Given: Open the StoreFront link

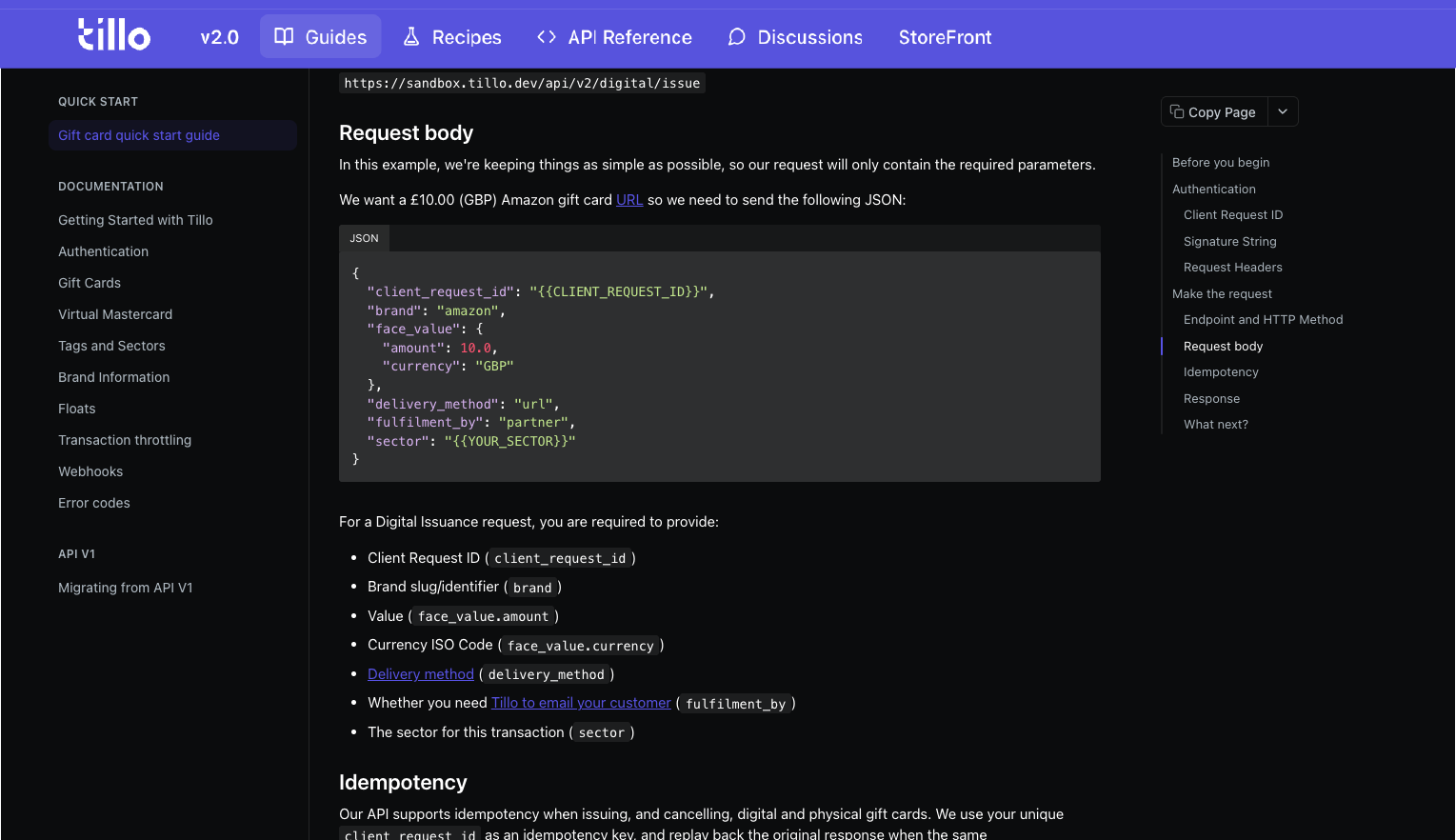Looking at the screenshot, I should tap(945, 37).
